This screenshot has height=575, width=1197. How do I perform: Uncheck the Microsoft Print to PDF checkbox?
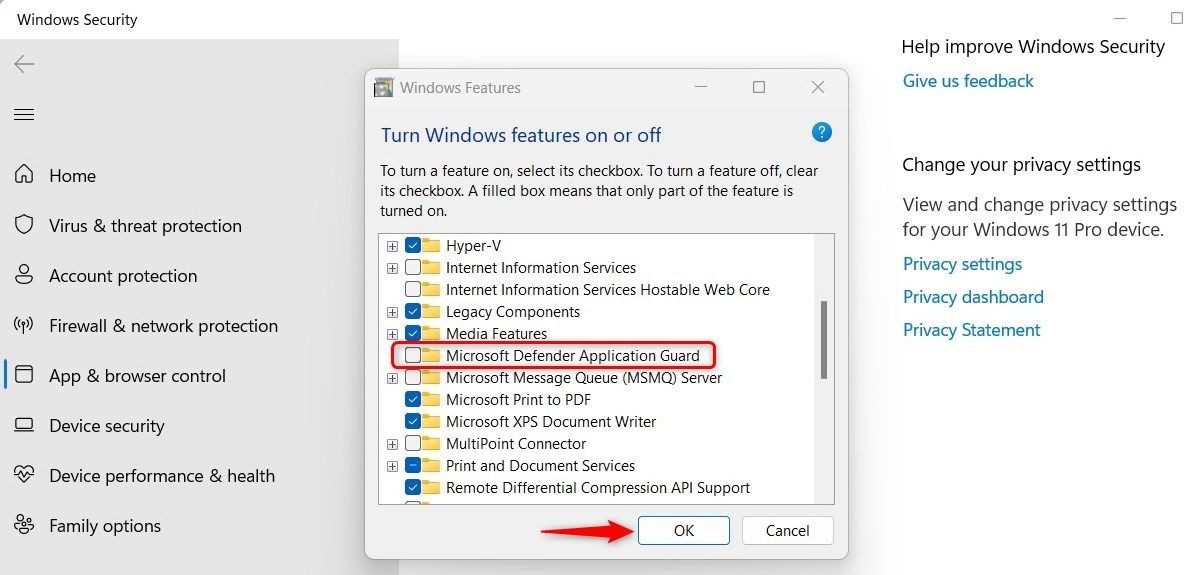click(412, 399)
